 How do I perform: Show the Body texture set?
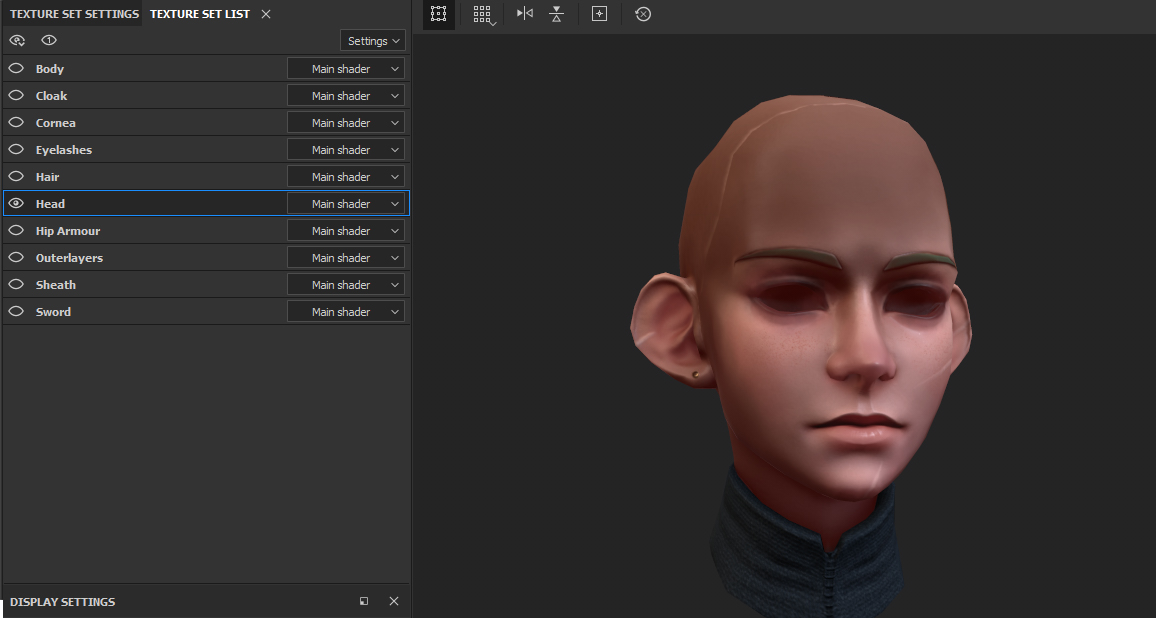(x=16, y=69)
